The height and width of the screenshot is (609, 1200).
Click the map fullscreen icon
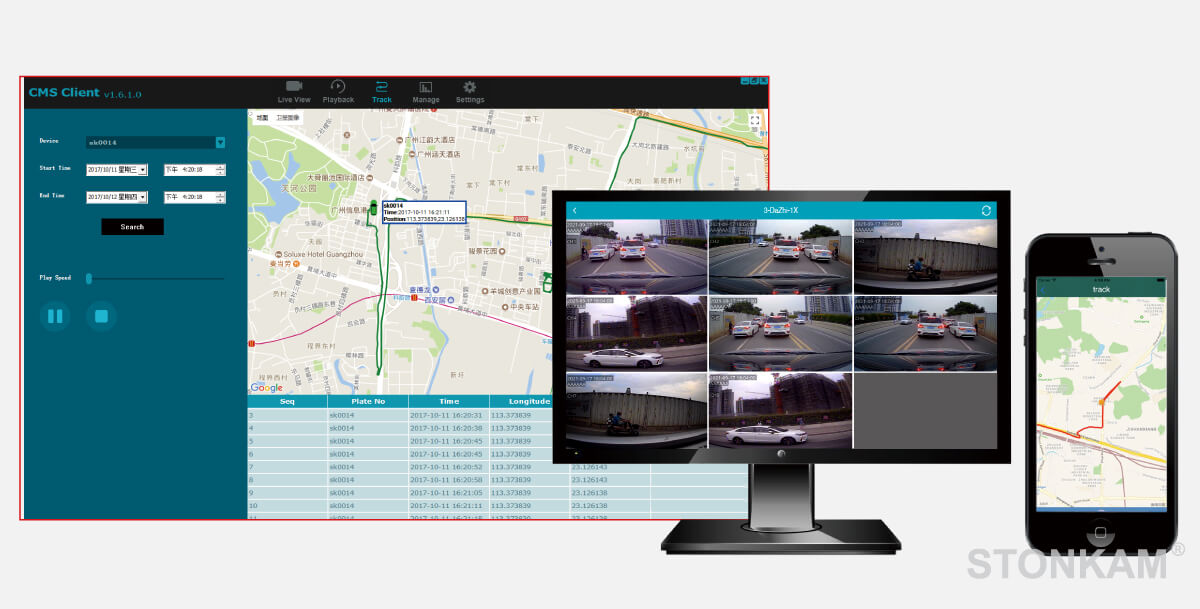tap(755, 120)
